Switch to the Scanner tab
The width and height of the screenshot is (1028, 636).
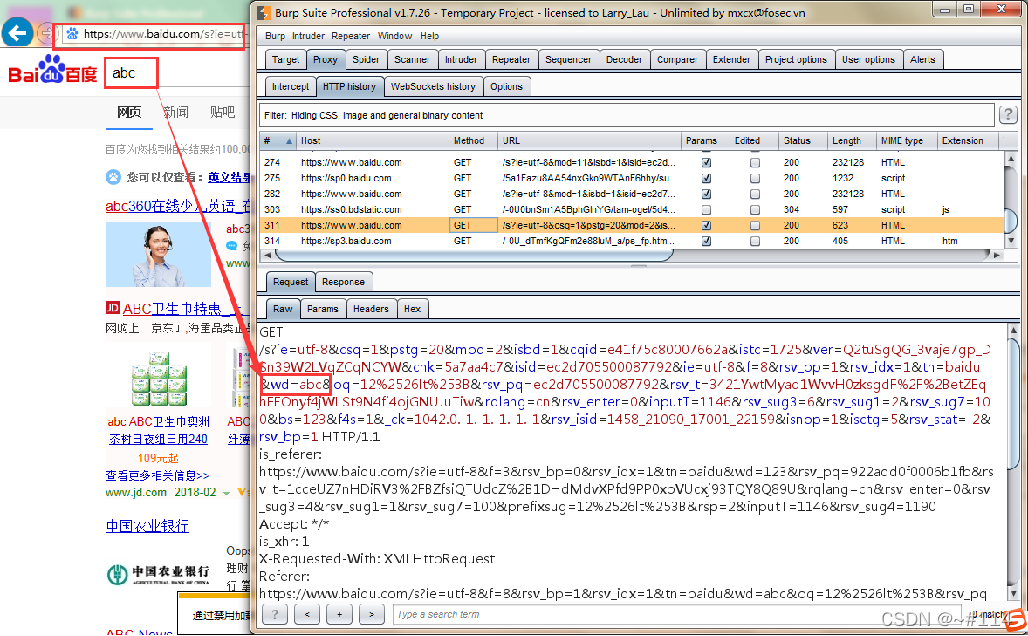click(411, 60)
